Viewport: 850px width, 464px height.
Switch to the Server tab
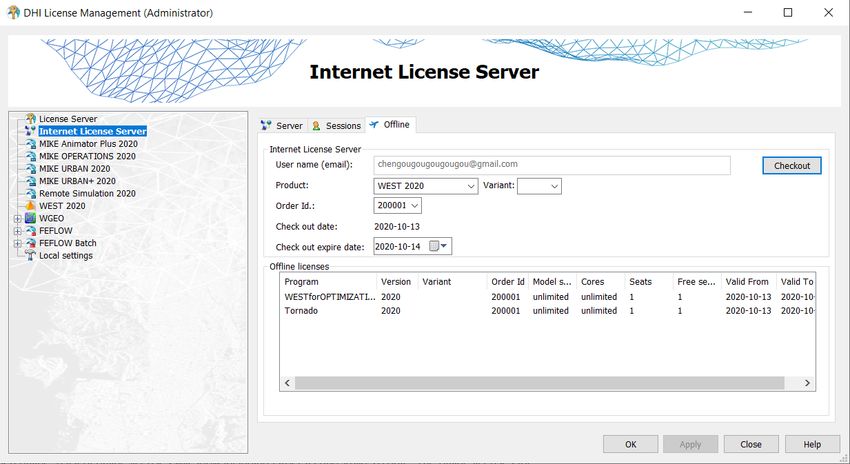(x=282, y=126)
